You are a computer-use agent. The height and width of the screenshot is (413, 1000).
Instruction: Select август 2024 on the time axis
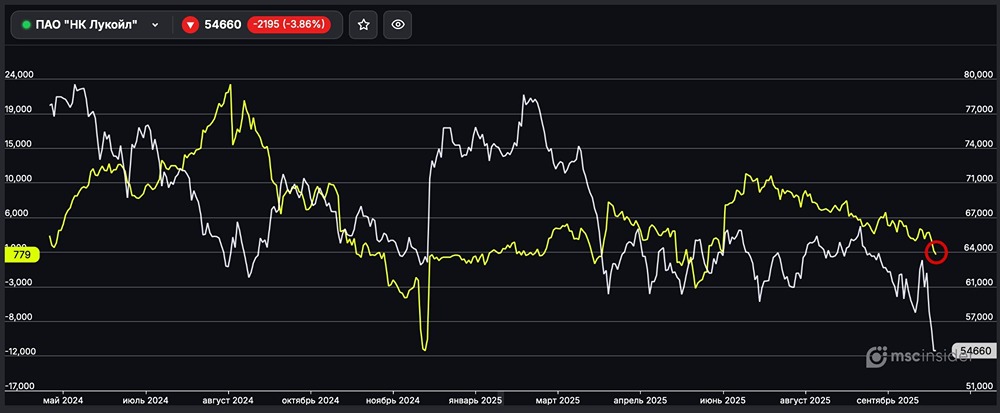(x=225, y=398)
